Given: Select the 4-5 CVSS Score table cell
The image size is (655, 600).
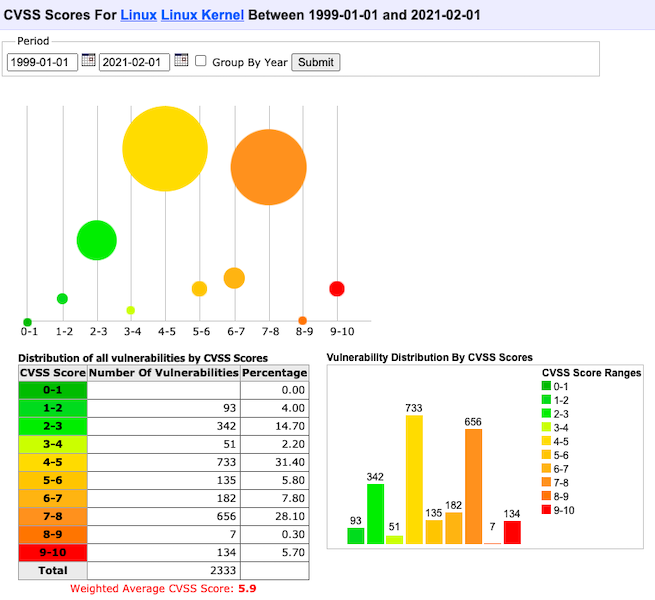Looking at the screenshot, I should click(52, 463).
